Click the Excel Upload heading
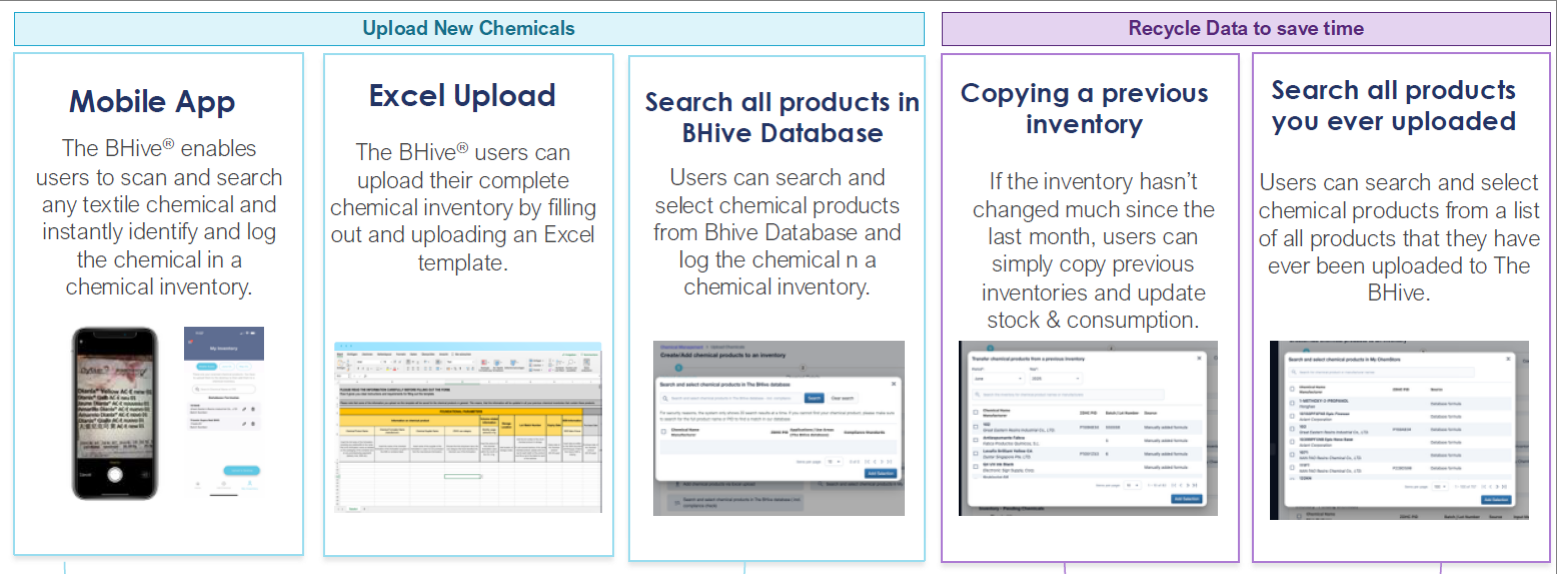The height and width of the screenshot is (574, 1557). coord(462,96)
